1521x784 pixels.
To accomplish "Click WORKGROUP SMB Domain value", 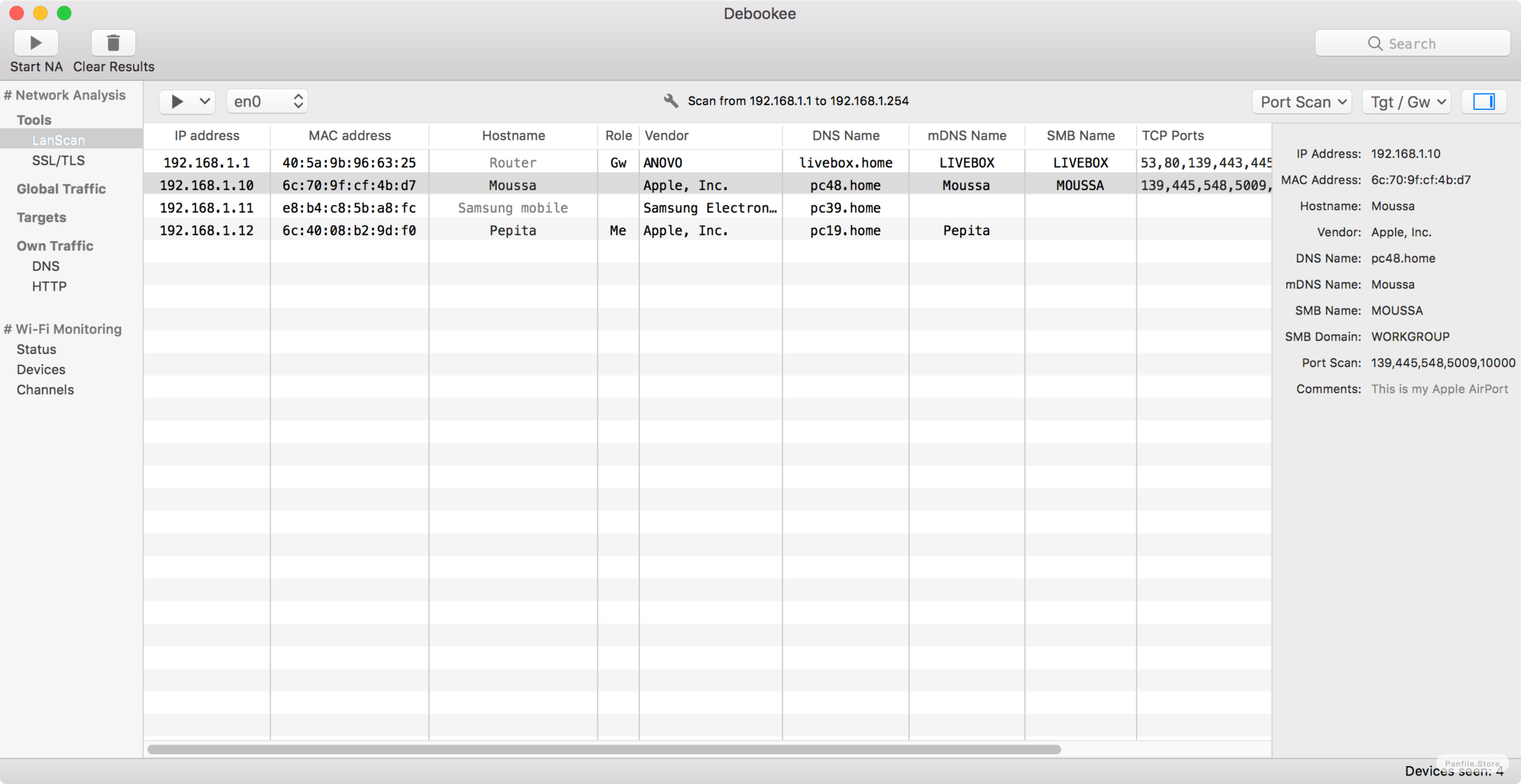I will (x=1410, y=336).
